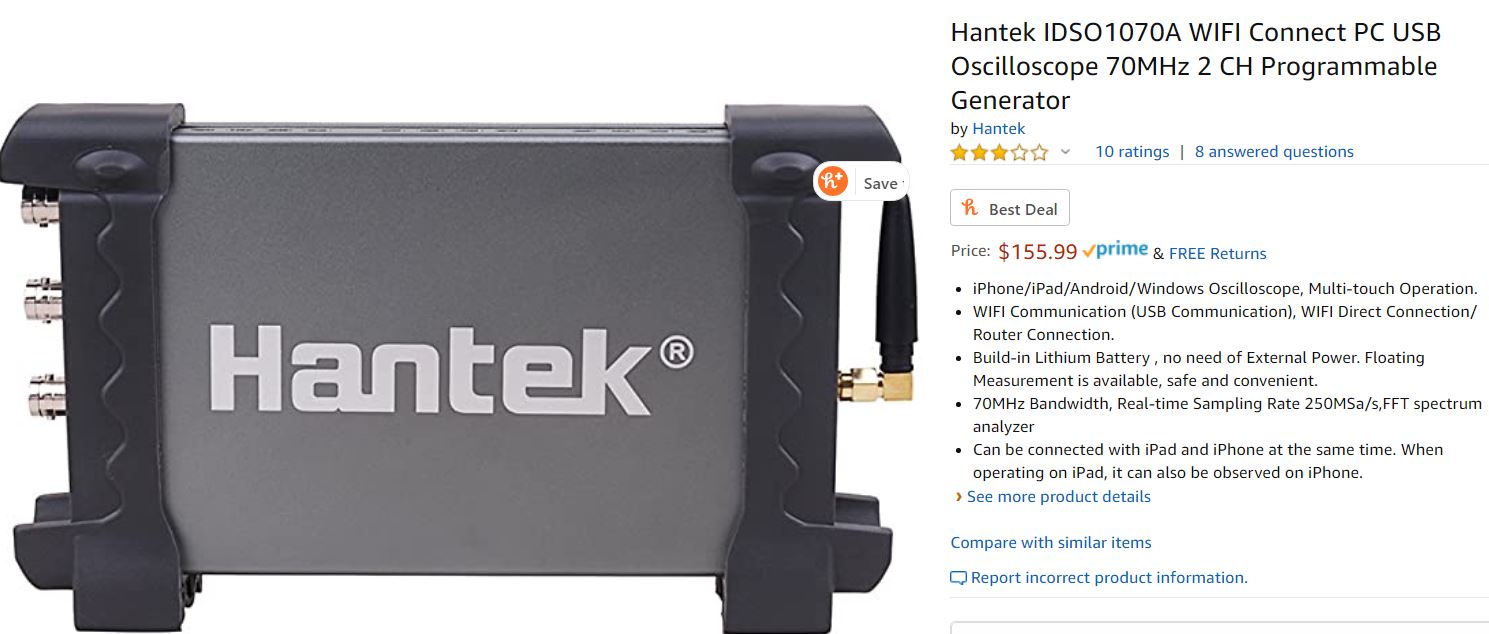
Task: Click the Best Deal button
Action: (x=1010, y=208)
